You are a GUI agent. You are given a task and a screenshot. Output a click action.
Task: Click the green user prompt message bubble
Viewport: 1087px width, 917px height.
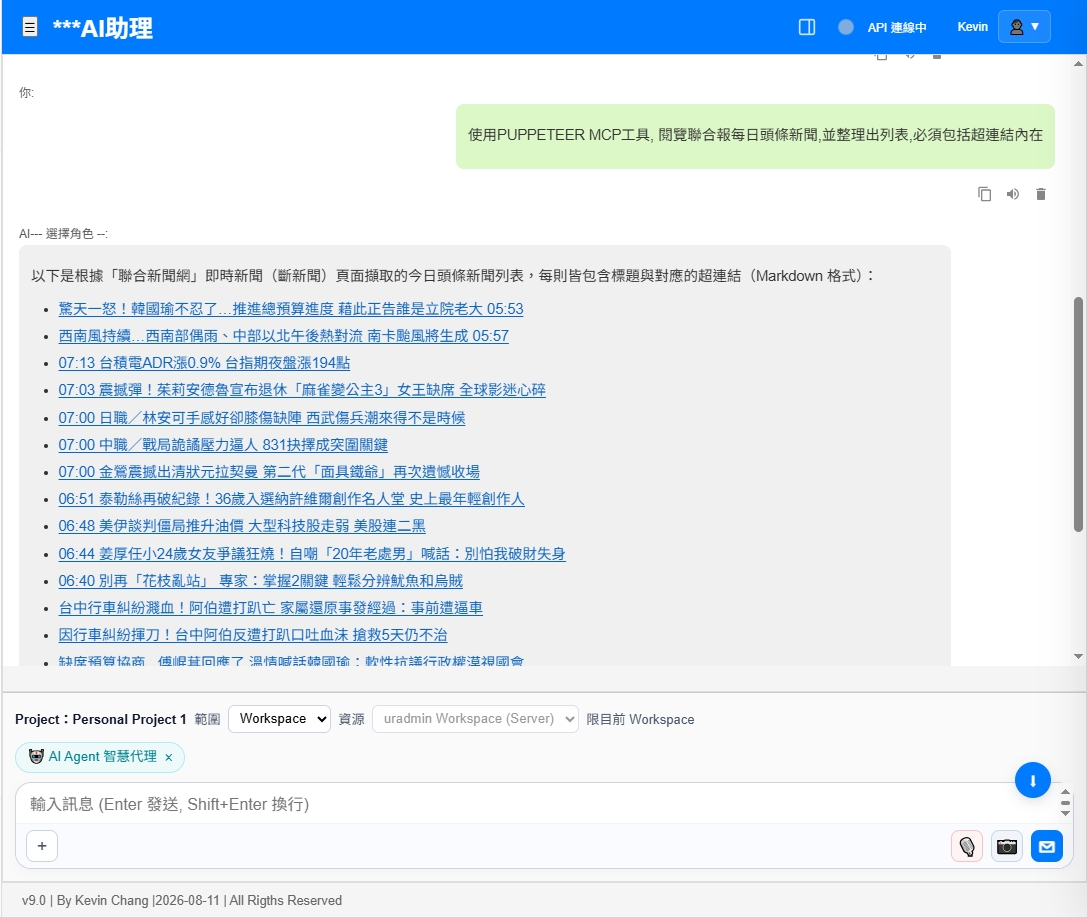pyautogui.click(x=755, y=136)
